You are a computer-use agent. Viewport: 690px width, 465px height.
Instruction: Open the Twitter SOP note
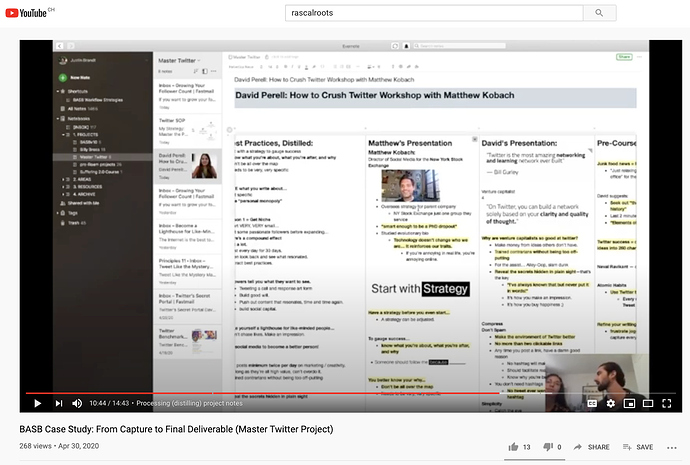pos(187,131)
